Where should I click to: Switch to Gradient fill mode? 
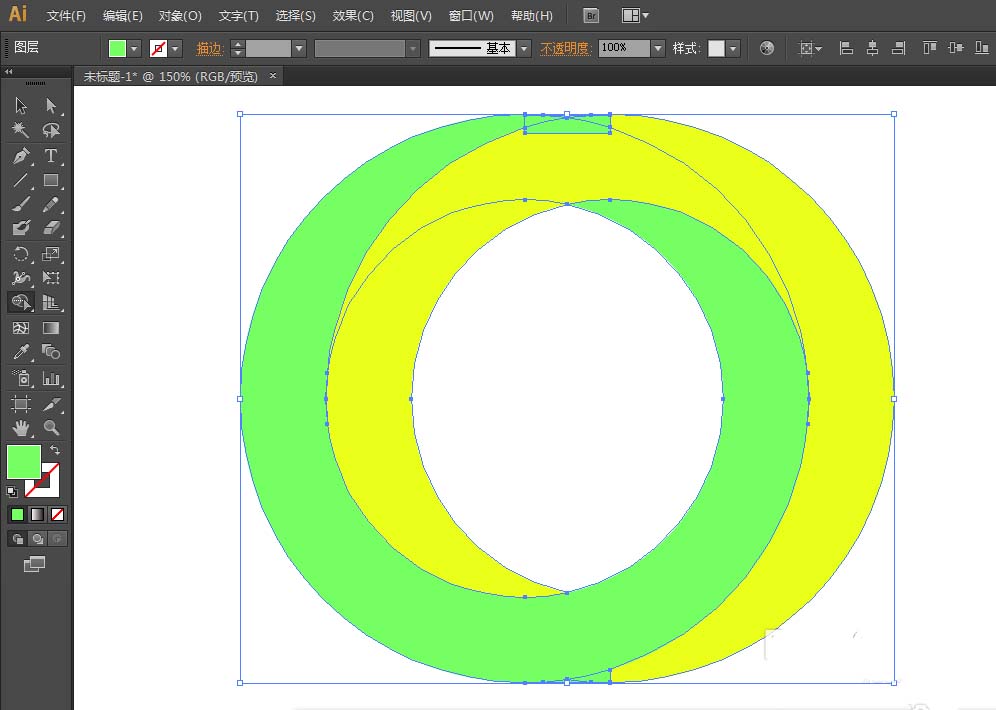(37, 514)
